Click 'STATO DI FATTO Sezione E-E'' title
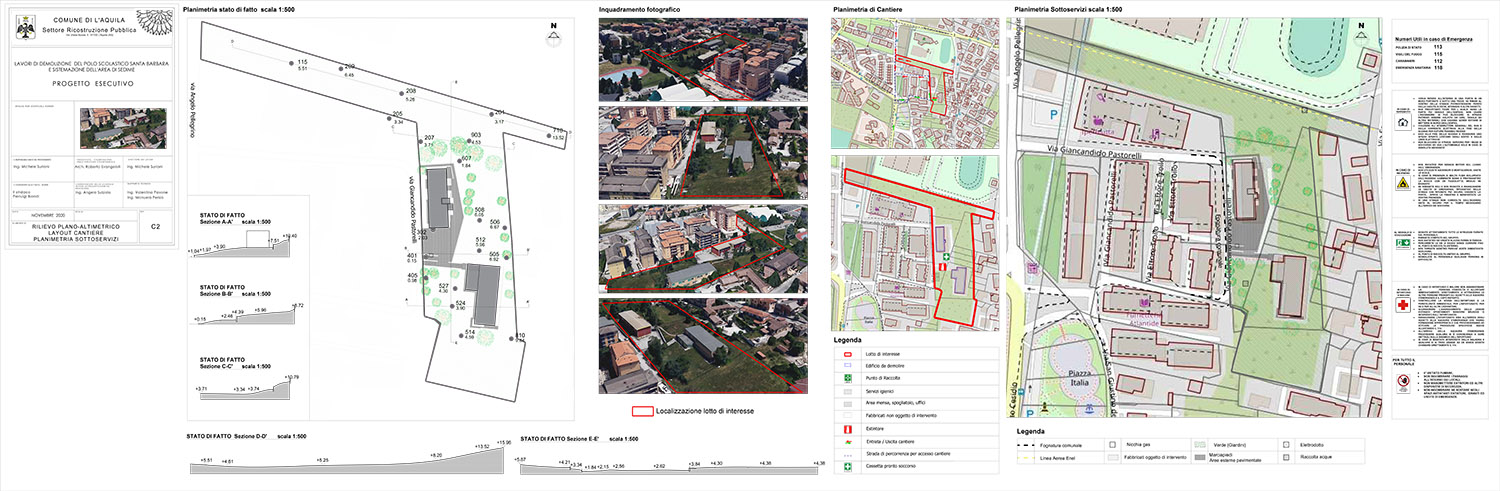This screenshot has height=491, width=1500. (x=560, y=437)
